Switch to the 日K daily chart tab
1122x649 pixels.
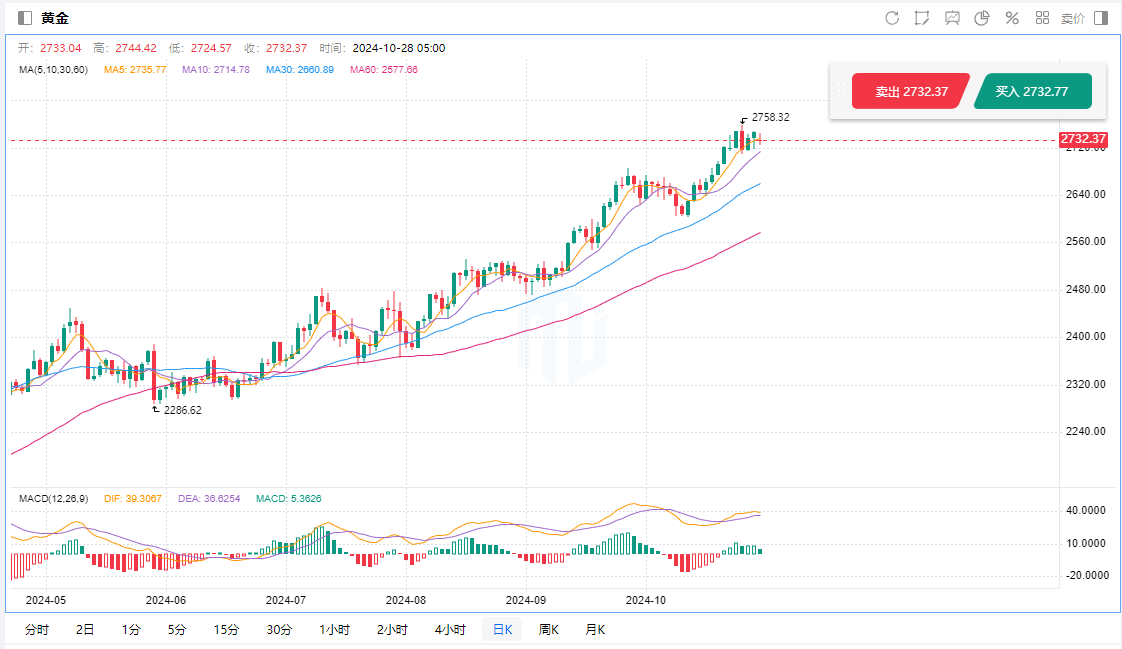501,629
